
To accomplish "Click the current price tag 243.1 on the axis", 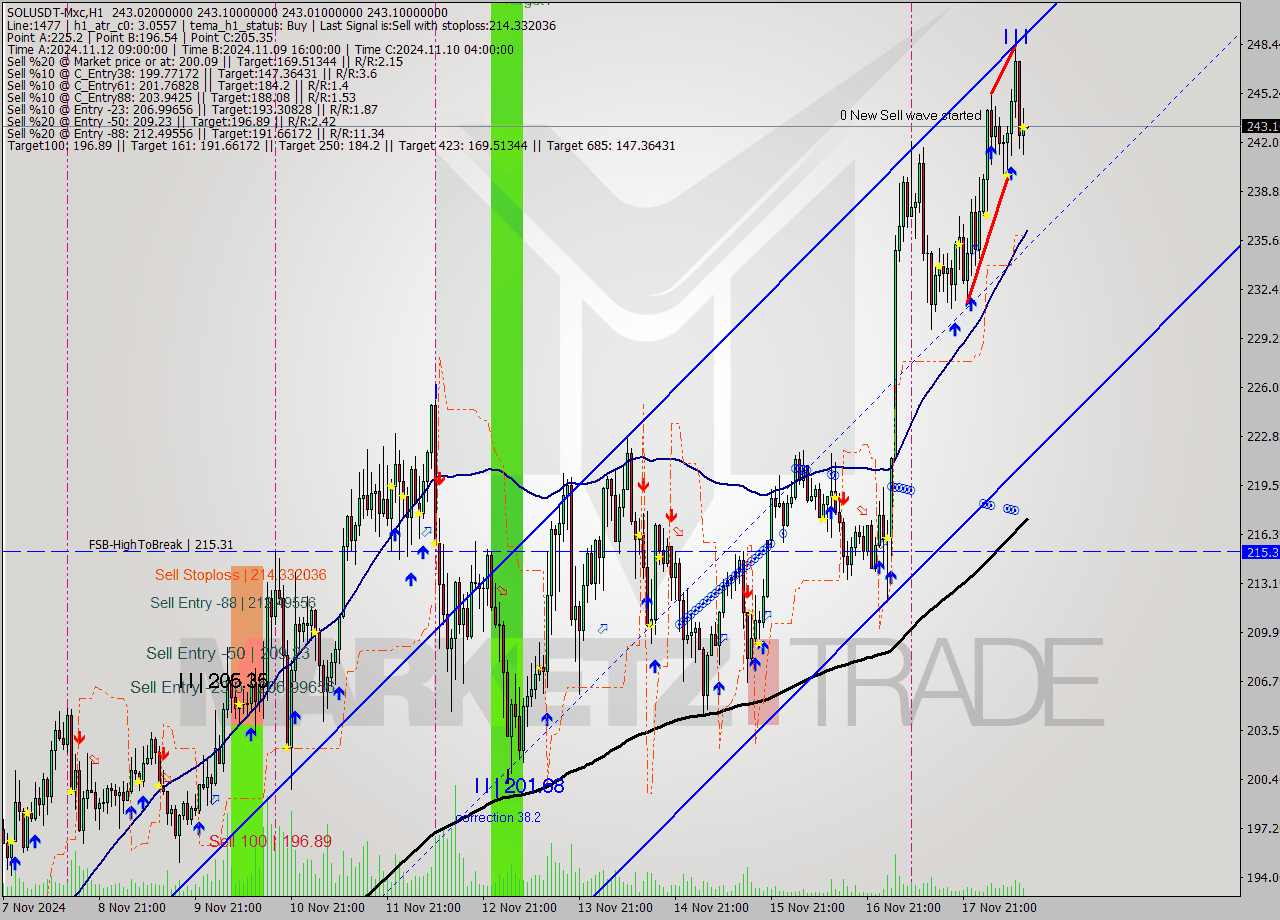I will [x=1260, y=126].
